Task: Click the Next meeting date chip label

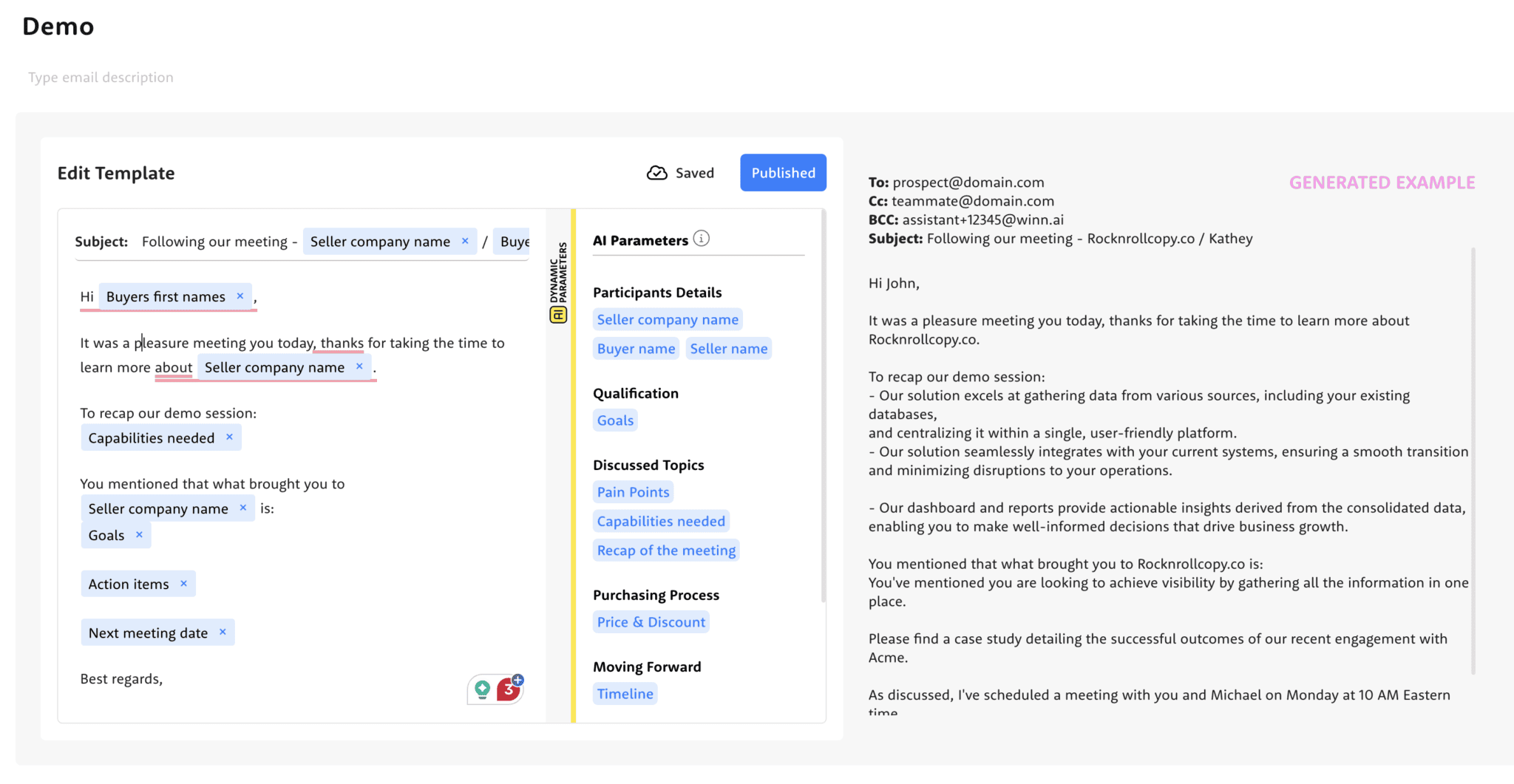Action: pos(148,633)
